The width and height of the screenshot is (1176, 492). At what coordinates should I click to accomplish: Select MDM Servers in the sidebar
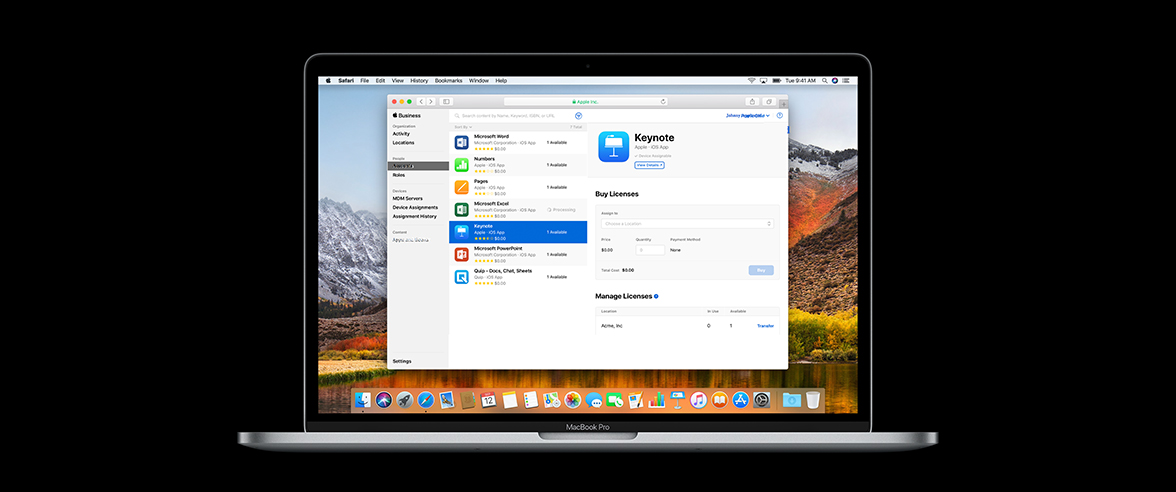407,198
